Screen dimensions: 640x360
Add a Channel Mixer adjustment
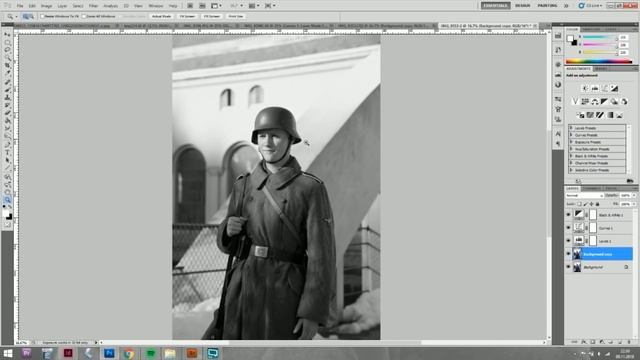point(624,101)
